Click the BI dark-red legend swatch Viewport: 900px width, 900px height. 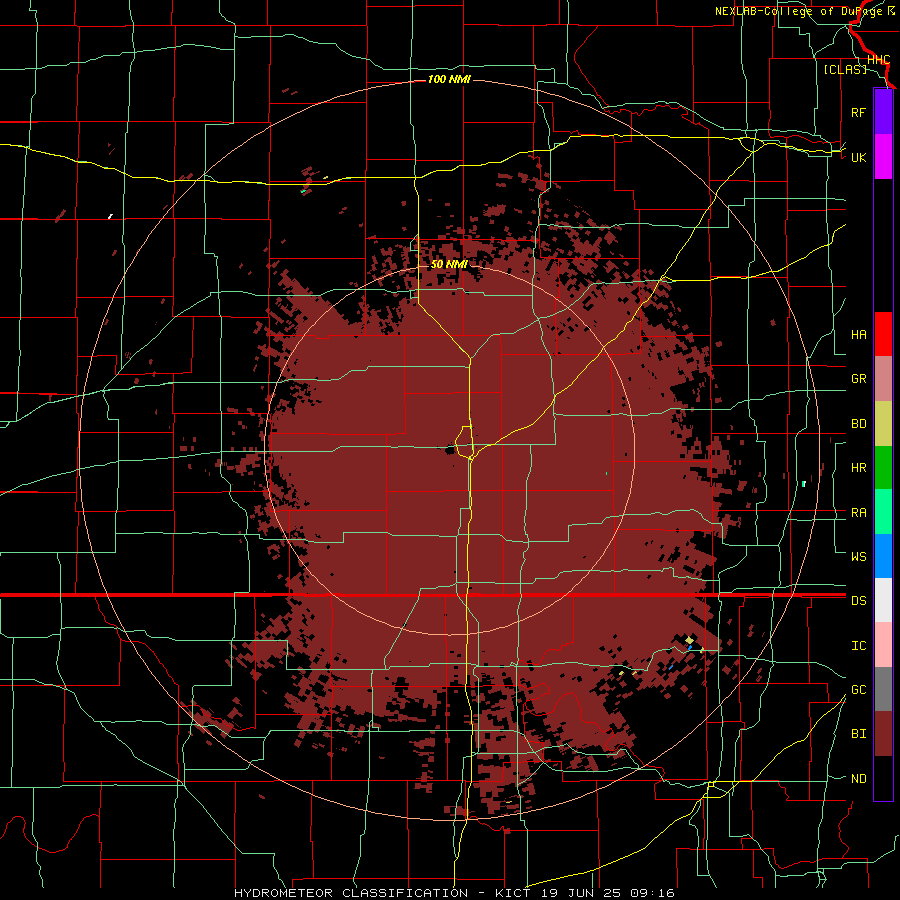(x=883, y=734)
